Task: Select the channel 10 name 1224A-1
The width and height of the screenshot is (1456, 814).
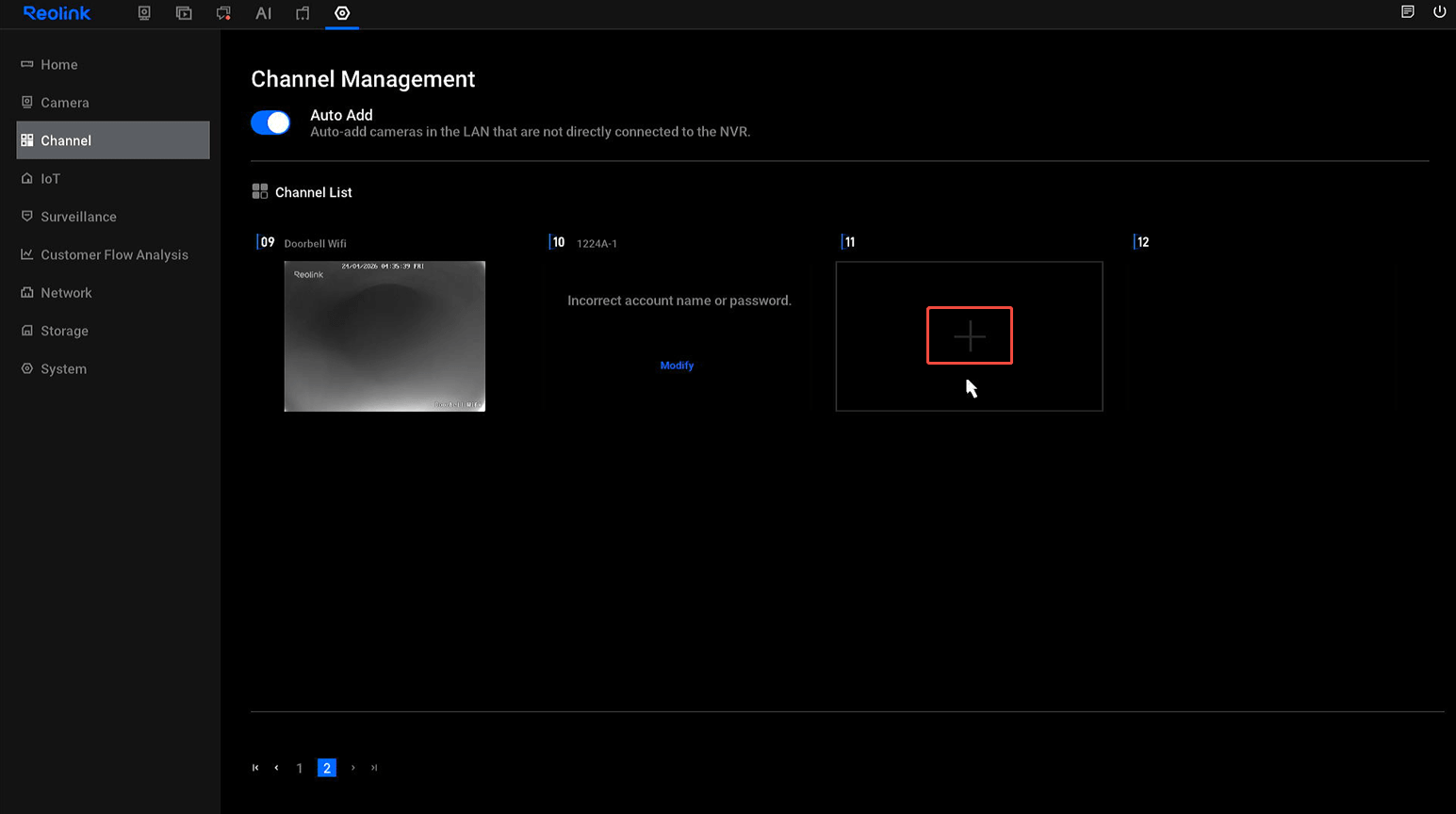Action: 597,243
